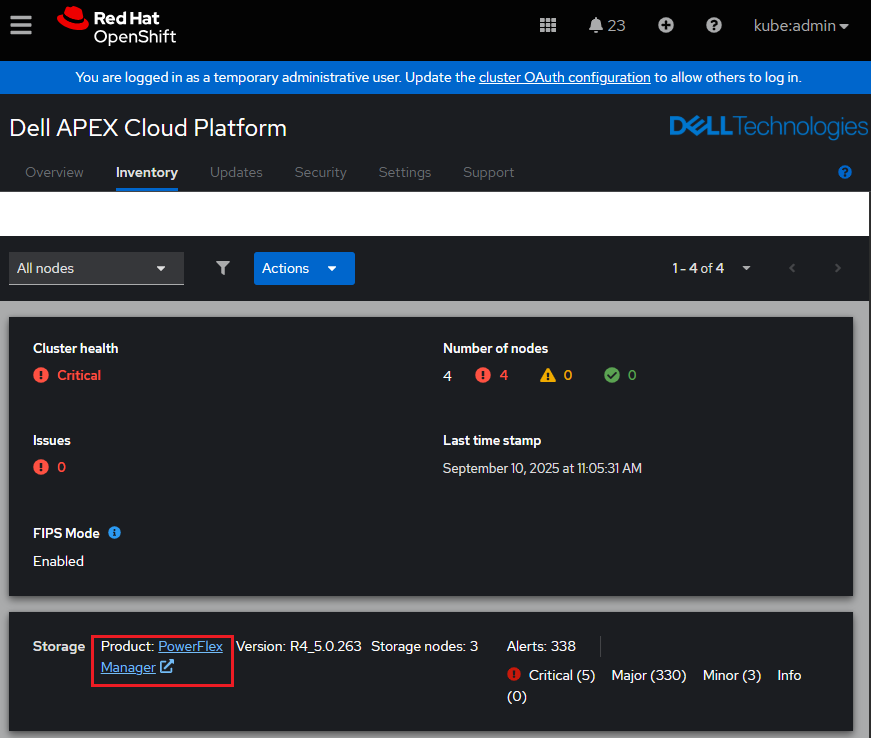Expand the All nodes dropdown
The height and width of the screenshot is (738, 871).
[x=96, y=268]
